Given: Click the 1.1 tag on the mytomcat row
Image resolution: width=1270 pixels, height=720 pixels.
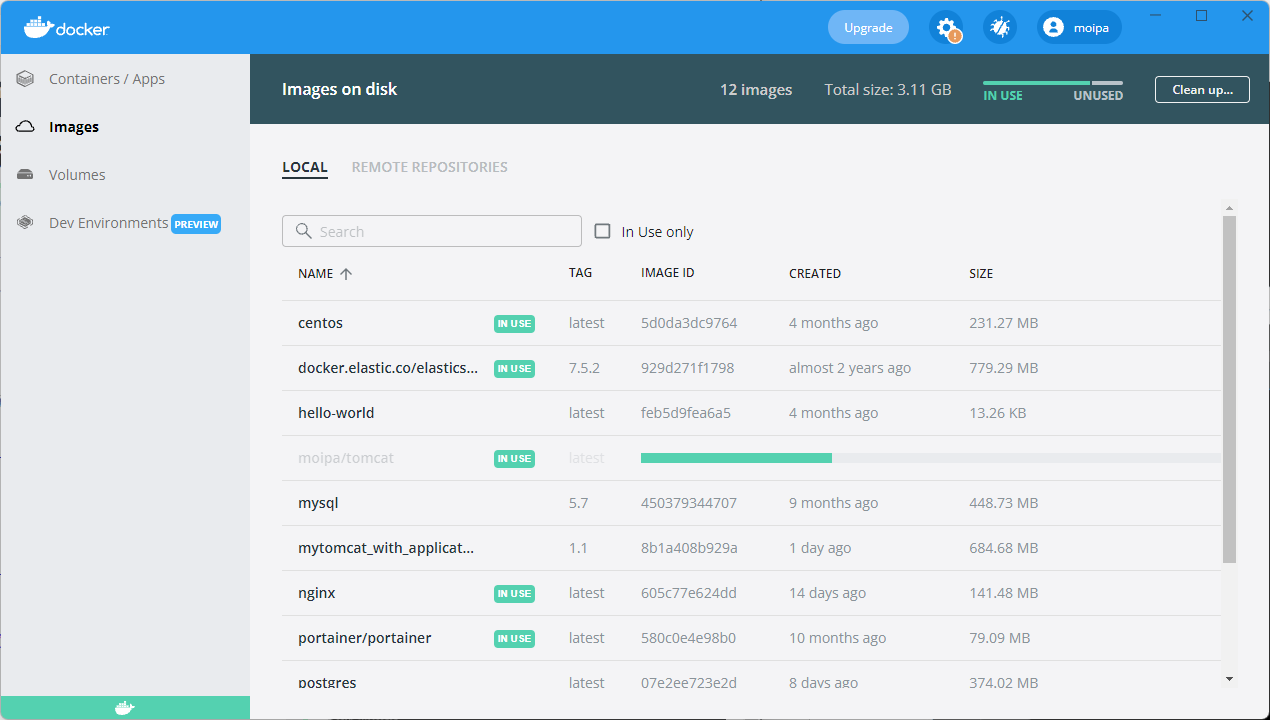Looking at the screenshot, I should coord(578,548).
